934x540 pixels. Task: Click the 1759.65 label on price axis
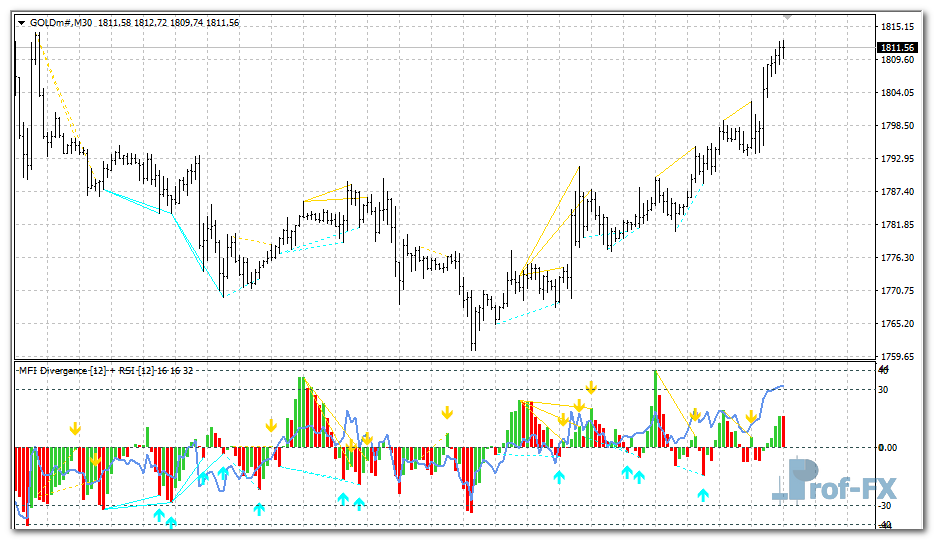pyautogui.click(x=897, y=356)
